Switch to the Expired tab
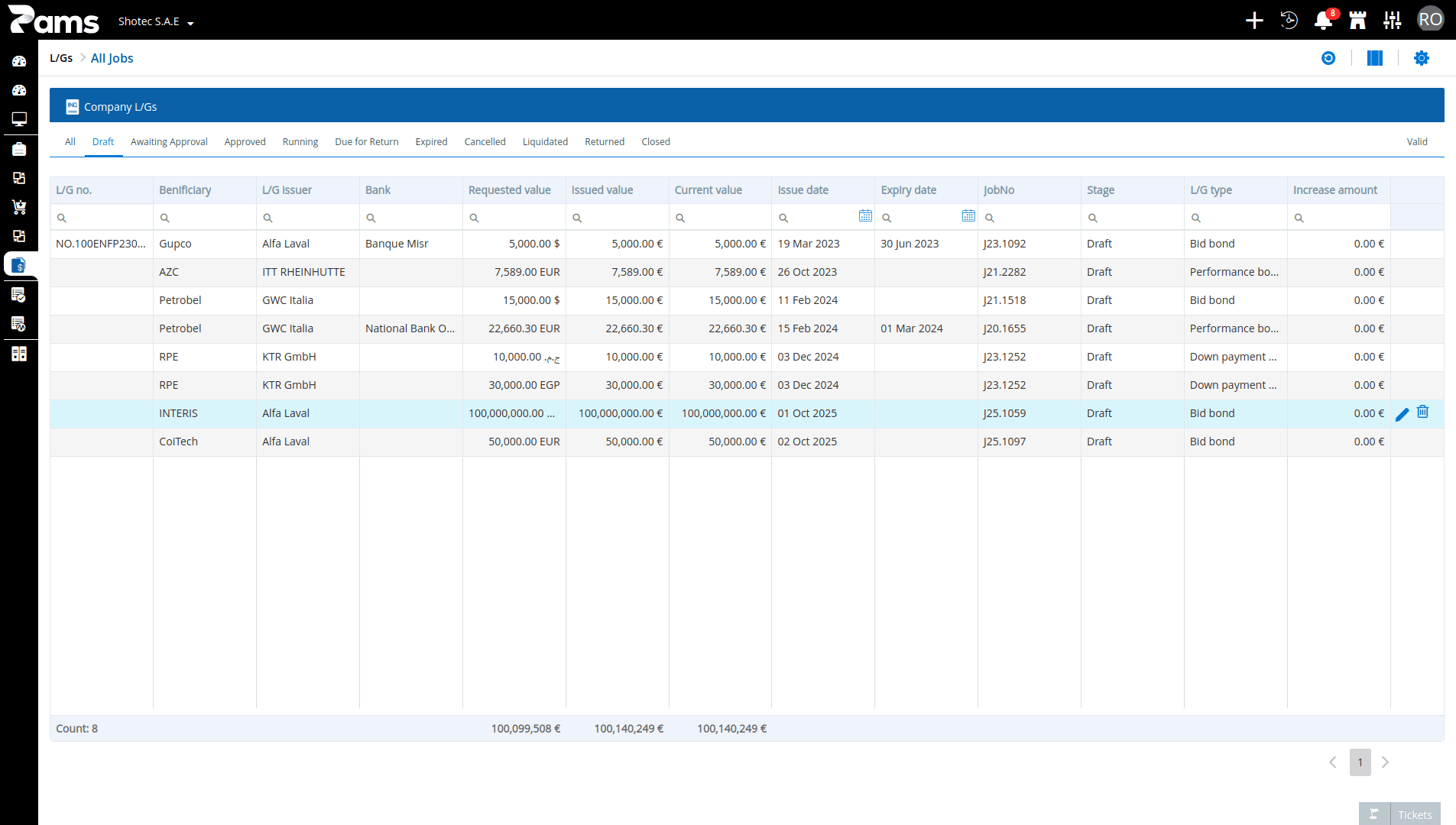This screenshot has height=825, width=1456. (x=431, y=142)
